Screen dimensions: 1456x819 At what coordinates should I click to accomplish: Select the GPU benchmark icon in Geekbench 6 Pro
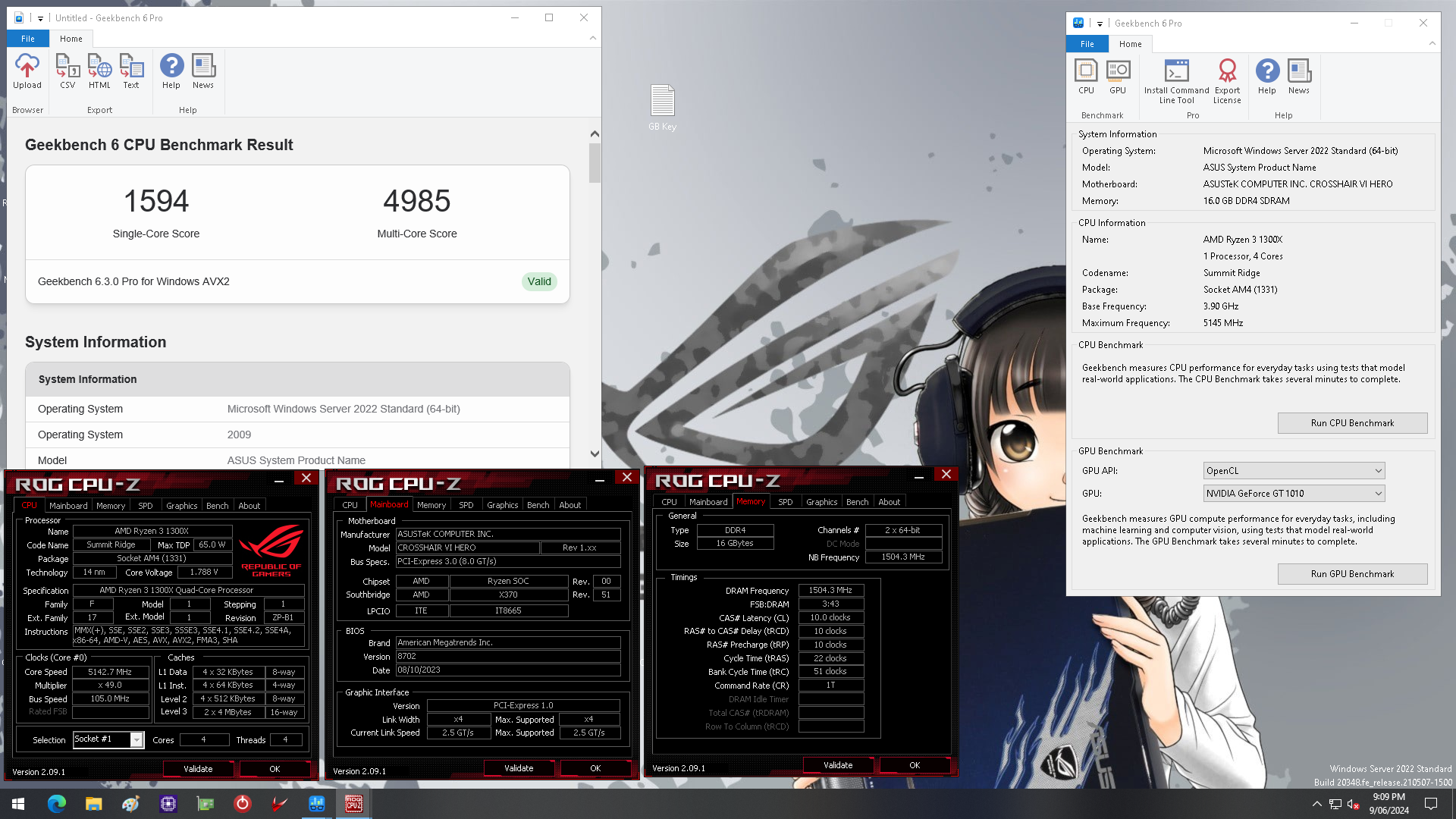pyautogui.click(x=1118, y=77)
